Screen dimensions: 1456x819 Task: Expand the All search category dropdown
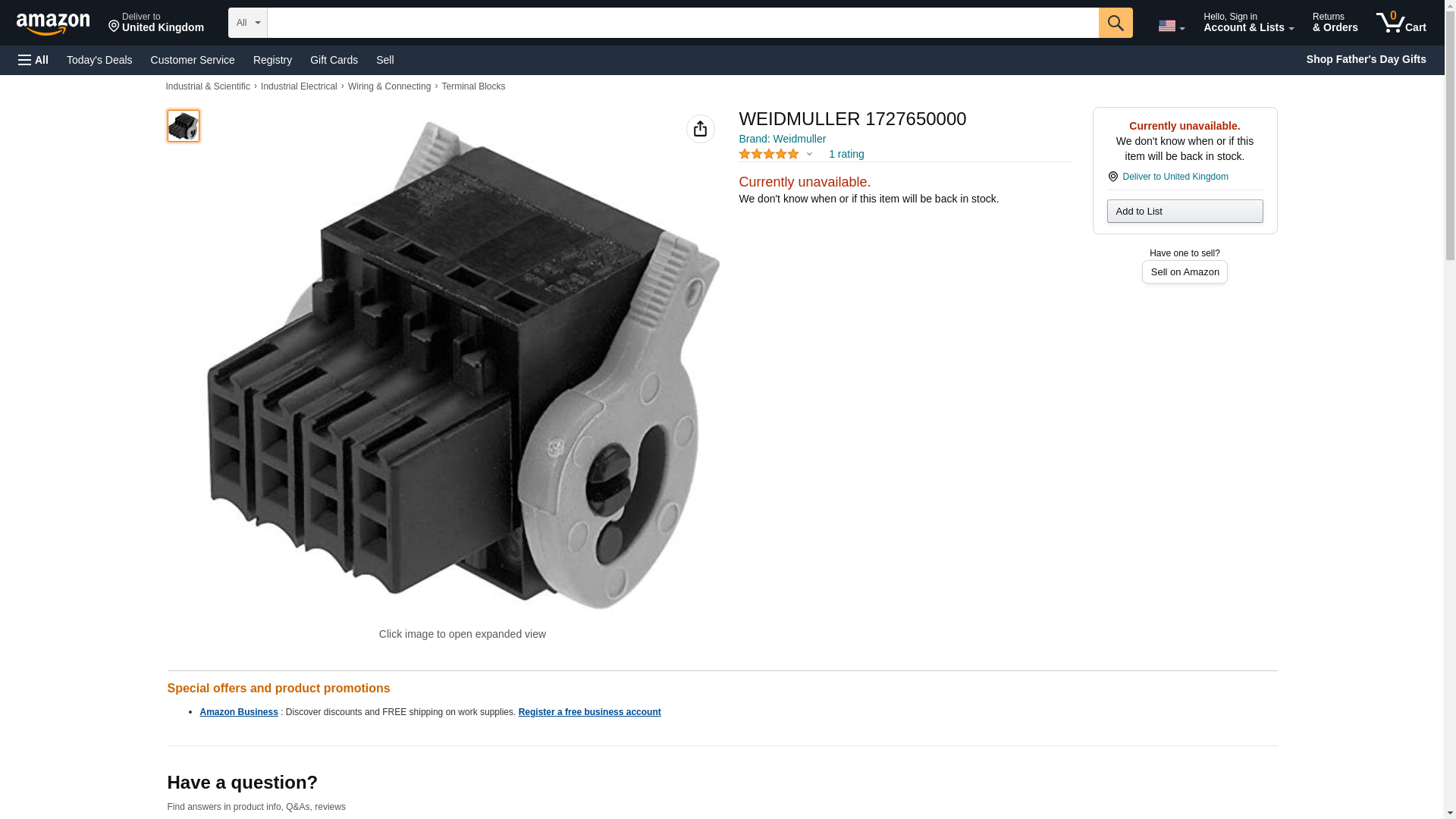[x=247, y=23]
